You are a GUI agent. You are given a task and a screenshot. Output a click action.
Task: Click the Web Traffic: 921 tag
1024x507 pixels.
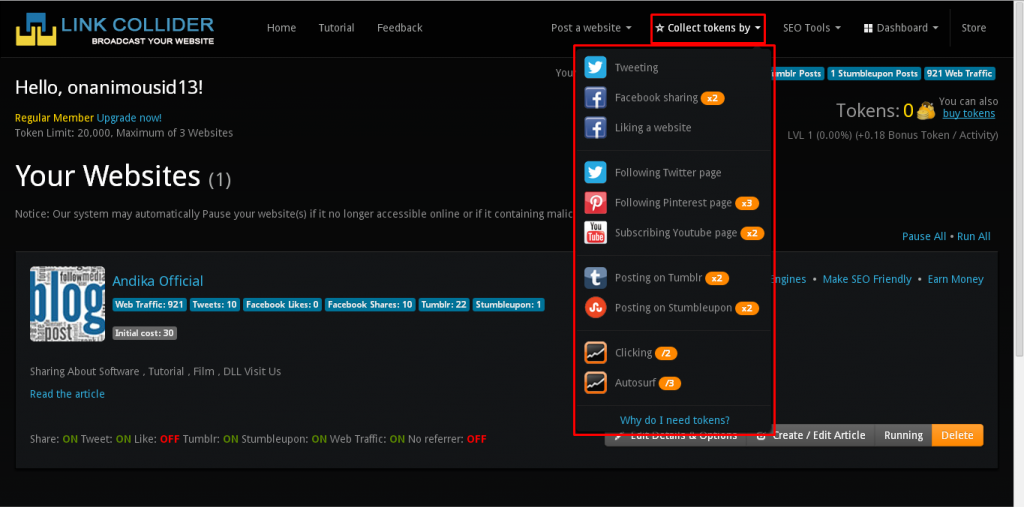pyautogui.click(x=150, y=304)
